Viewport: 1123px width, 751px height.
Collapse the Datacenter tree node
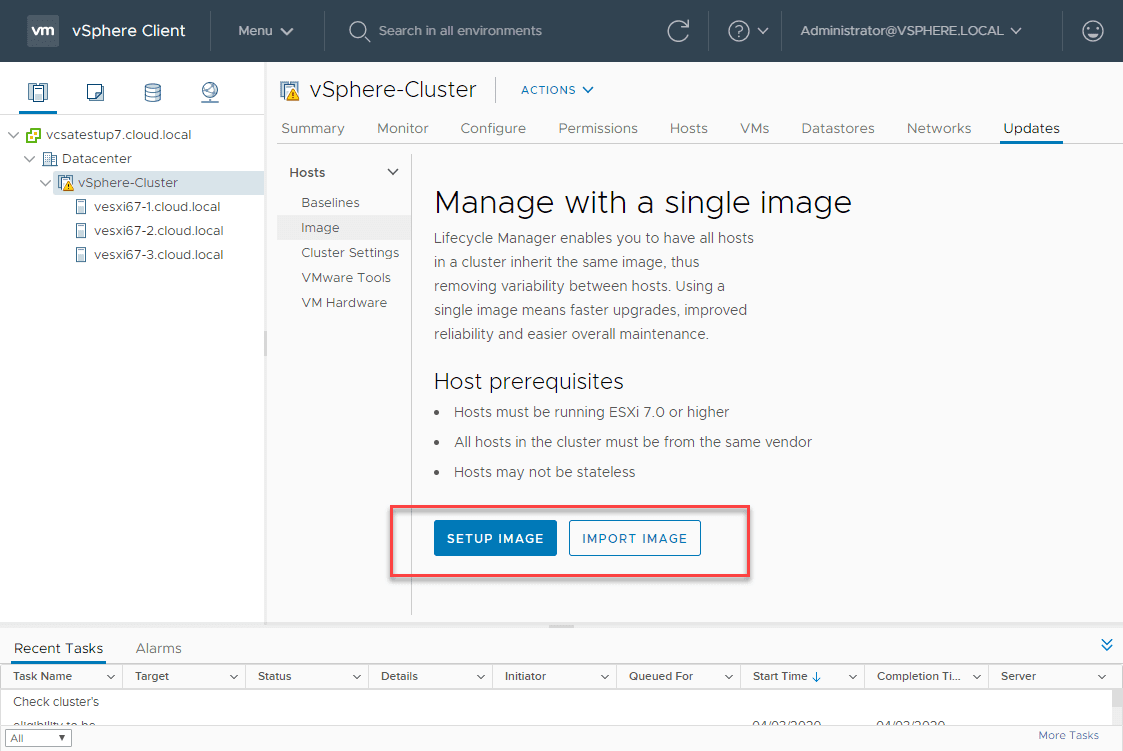29,158
